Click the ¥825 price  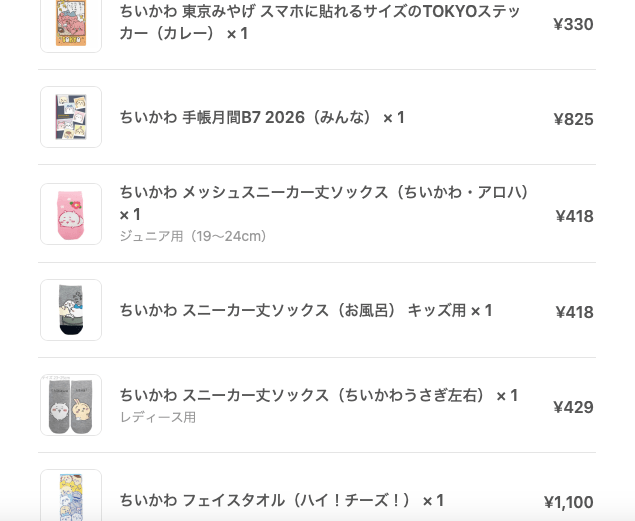pos(573,119)
